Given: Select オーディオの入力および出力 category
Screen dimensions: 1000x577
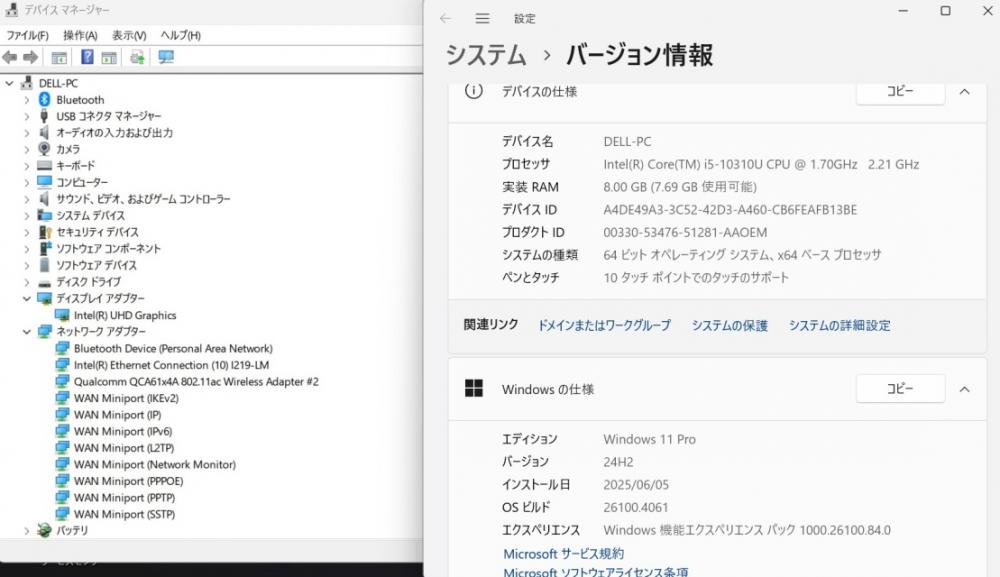Looking at the screenshot, I should [x=114, y=133].
